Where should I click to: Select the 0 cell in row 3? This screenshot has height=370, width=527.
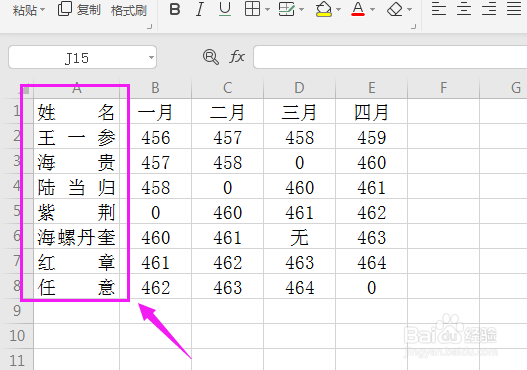point(299,161)
